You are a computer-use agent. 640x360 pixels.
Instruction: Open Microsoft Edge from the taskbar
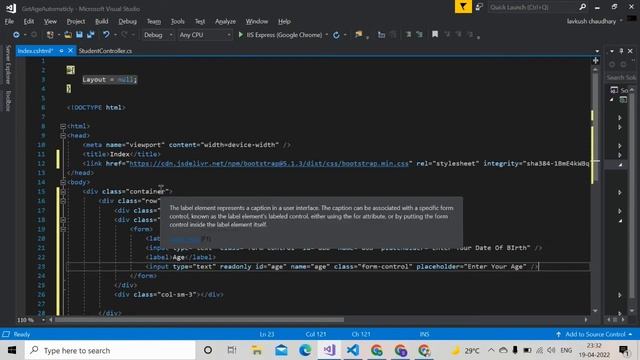pos(305,350)
